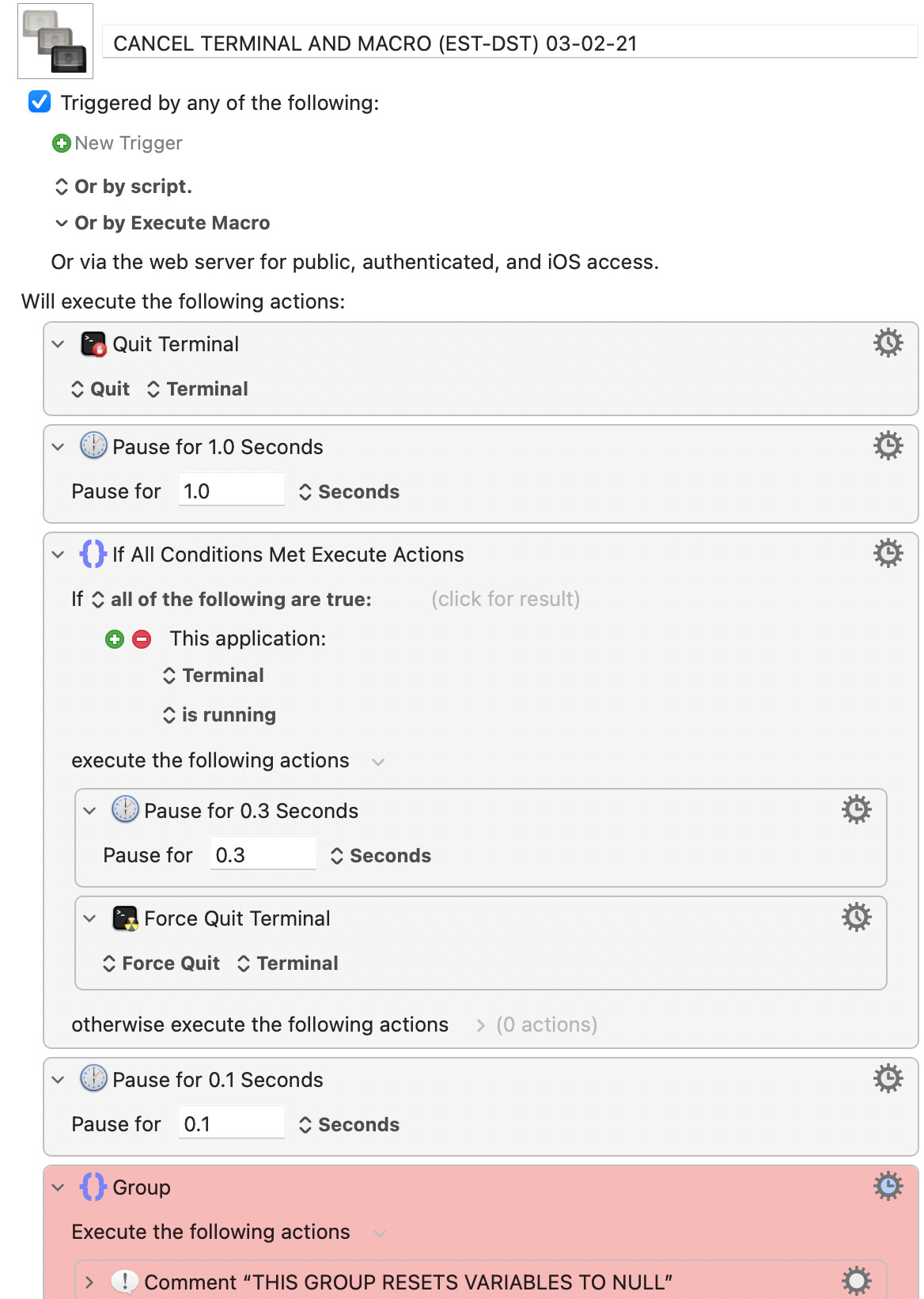924x1299 pixels.
Task: Add a condition with the green plus icon
Action: 115,639
